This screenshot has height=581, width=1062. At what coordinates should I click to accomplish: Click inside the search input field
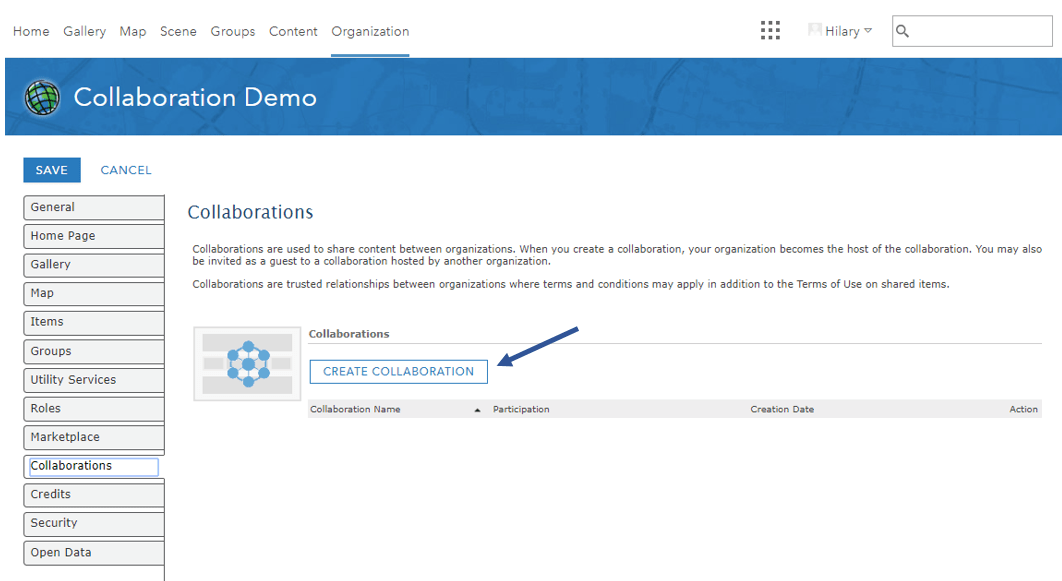click(x=975, y=31)
